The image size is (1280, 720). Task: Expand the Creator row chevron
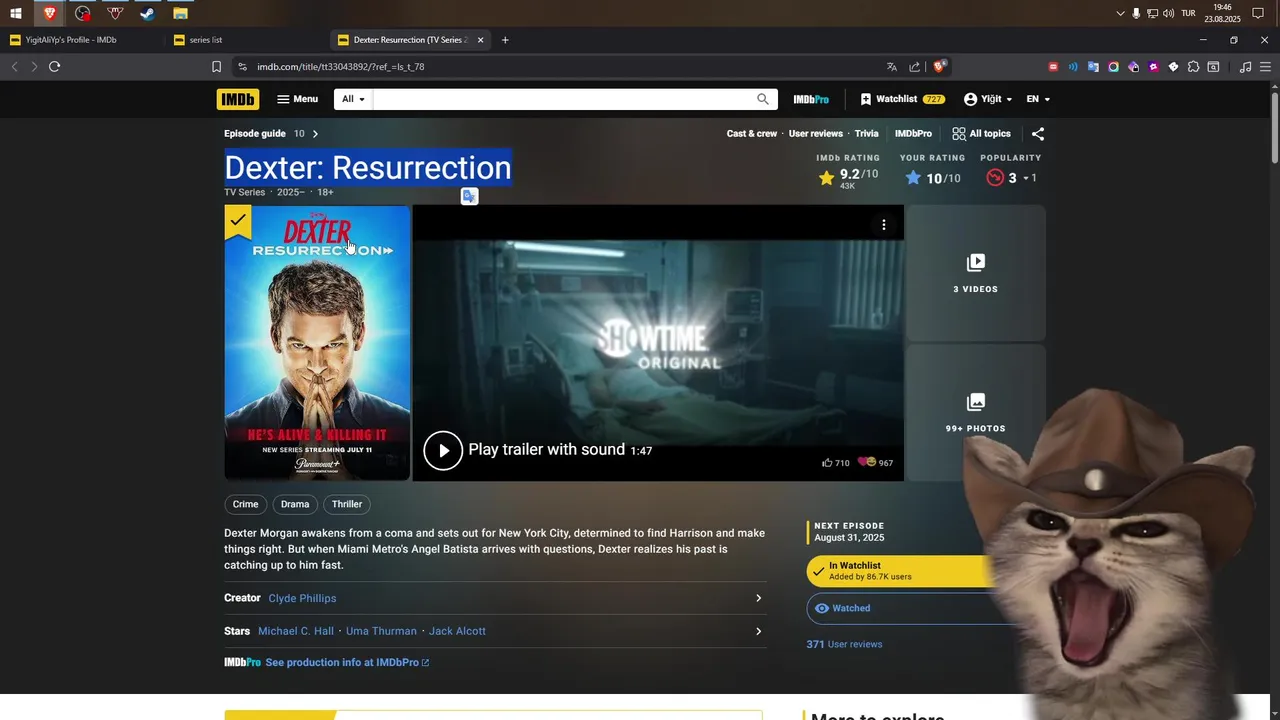coord(758,598)
